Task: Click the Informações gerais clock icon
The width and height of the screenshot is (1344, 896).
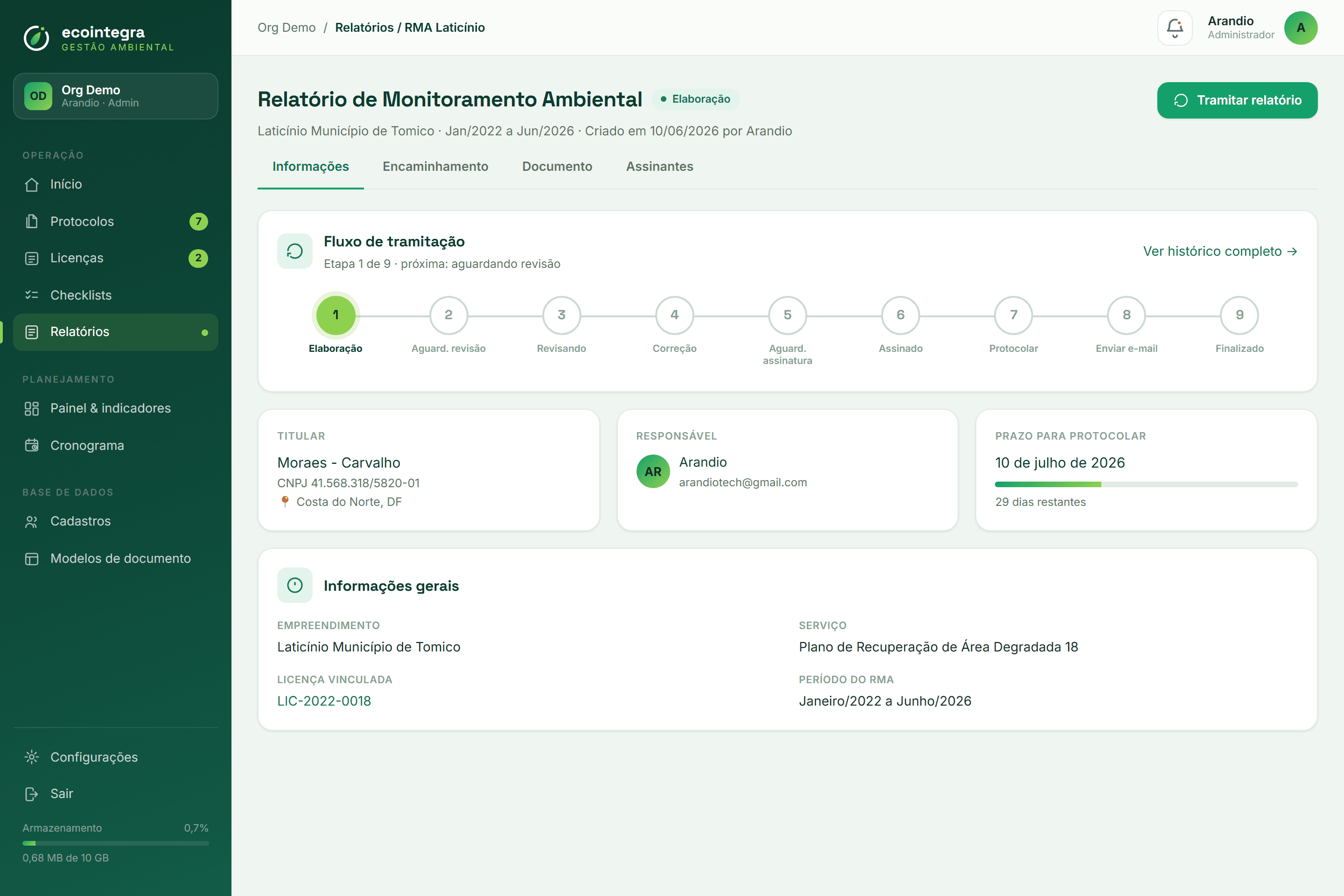Action: tap(295, 585)
